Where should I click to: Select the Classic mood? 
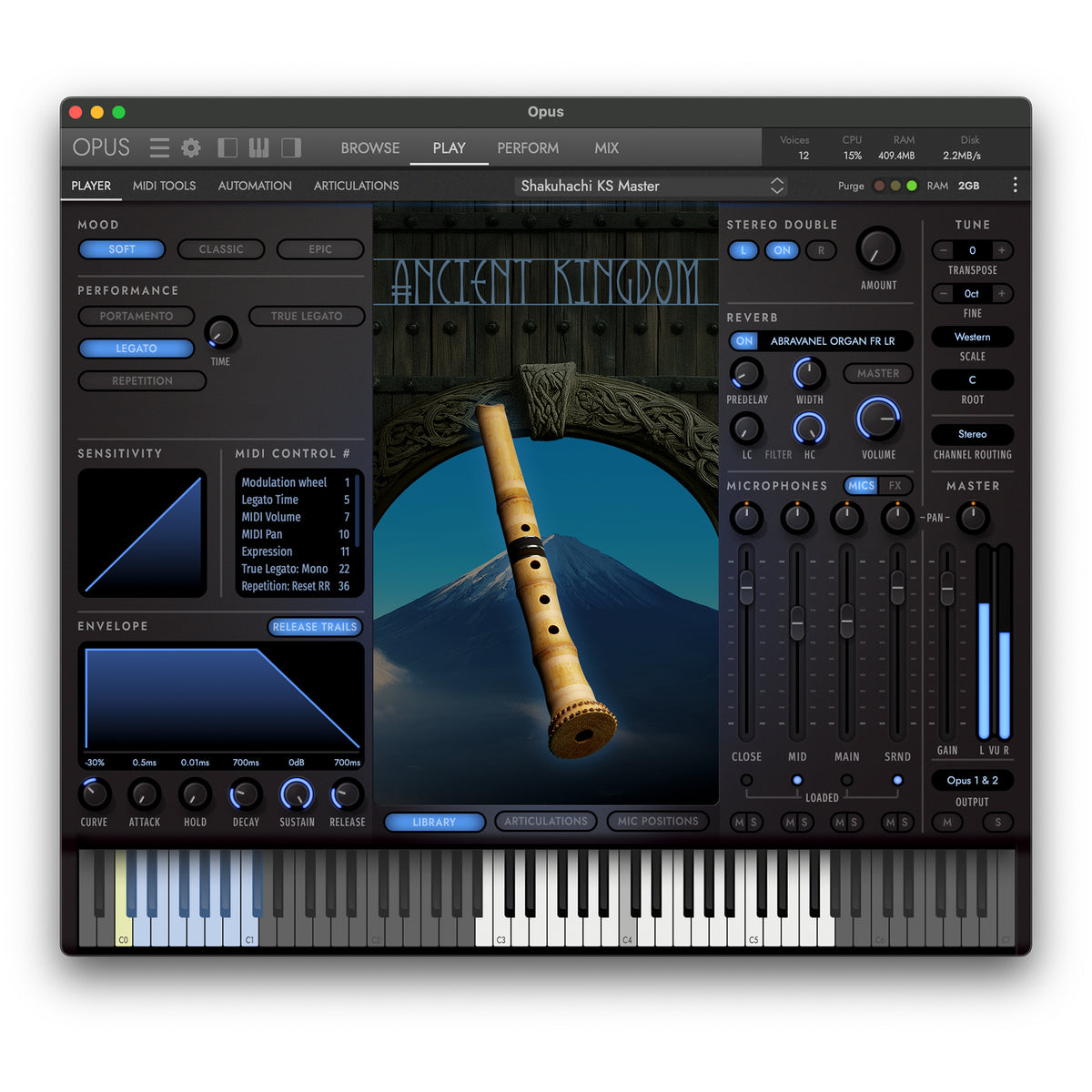click(x=221, y=249)
